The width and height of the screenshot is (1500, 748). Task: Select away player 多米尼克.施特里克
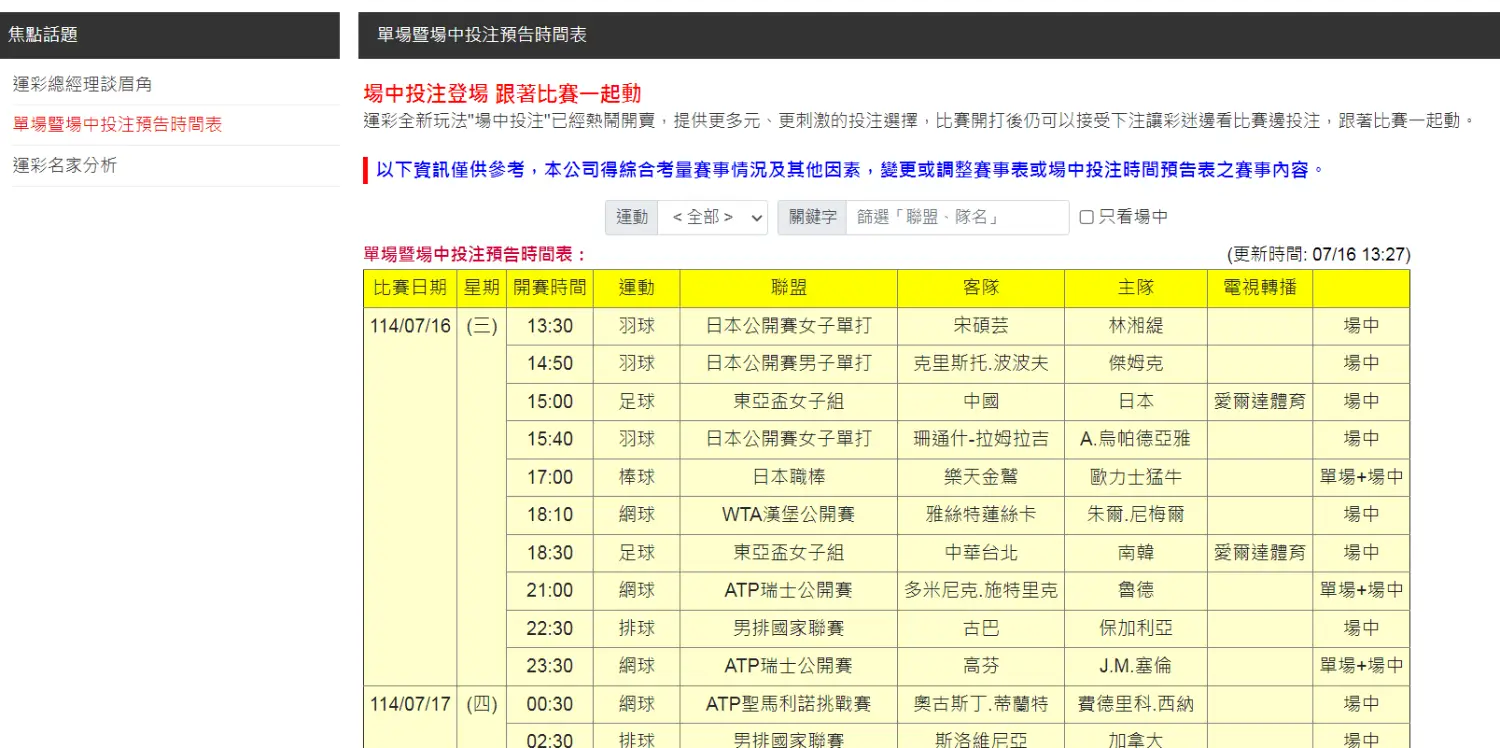[x=981, y=590]
